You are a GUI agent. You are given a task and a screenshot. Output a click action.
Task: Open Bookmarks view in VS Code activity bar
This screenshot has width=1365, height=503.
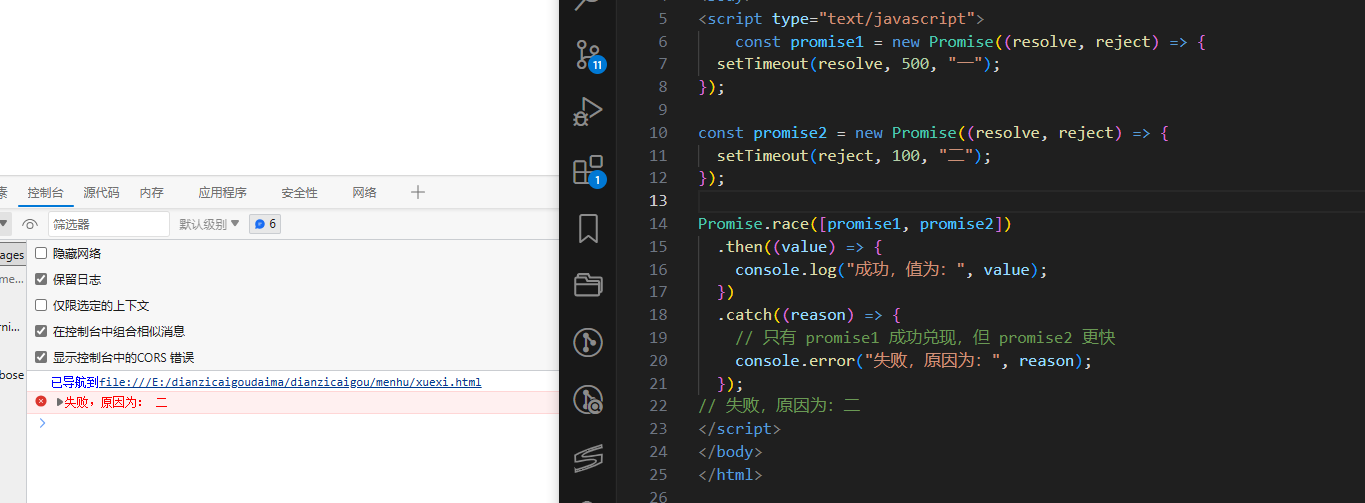(588, 228)
